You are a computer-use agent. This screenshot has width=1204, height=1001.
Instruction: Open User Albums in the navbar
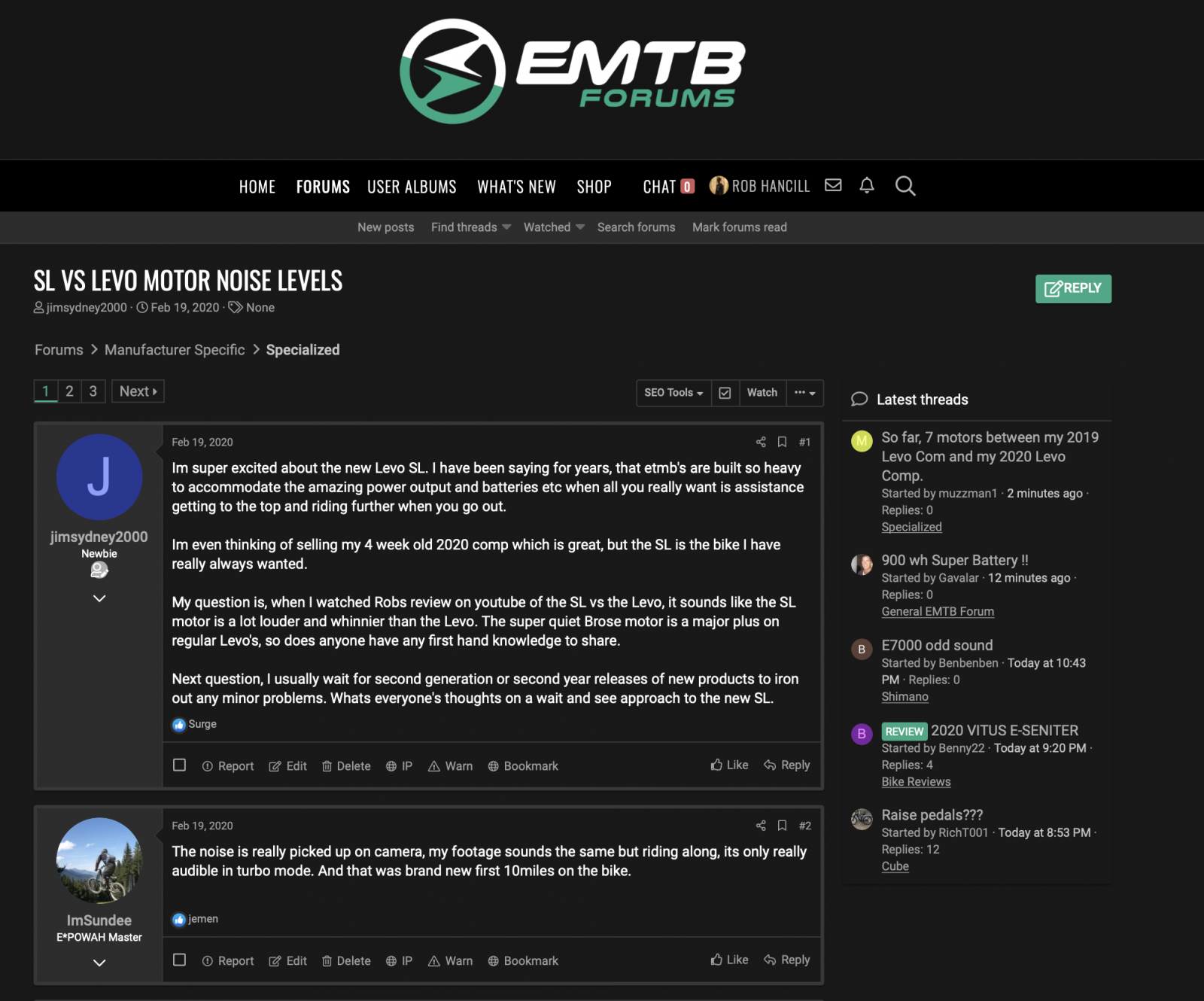click(x=412, y=187)
